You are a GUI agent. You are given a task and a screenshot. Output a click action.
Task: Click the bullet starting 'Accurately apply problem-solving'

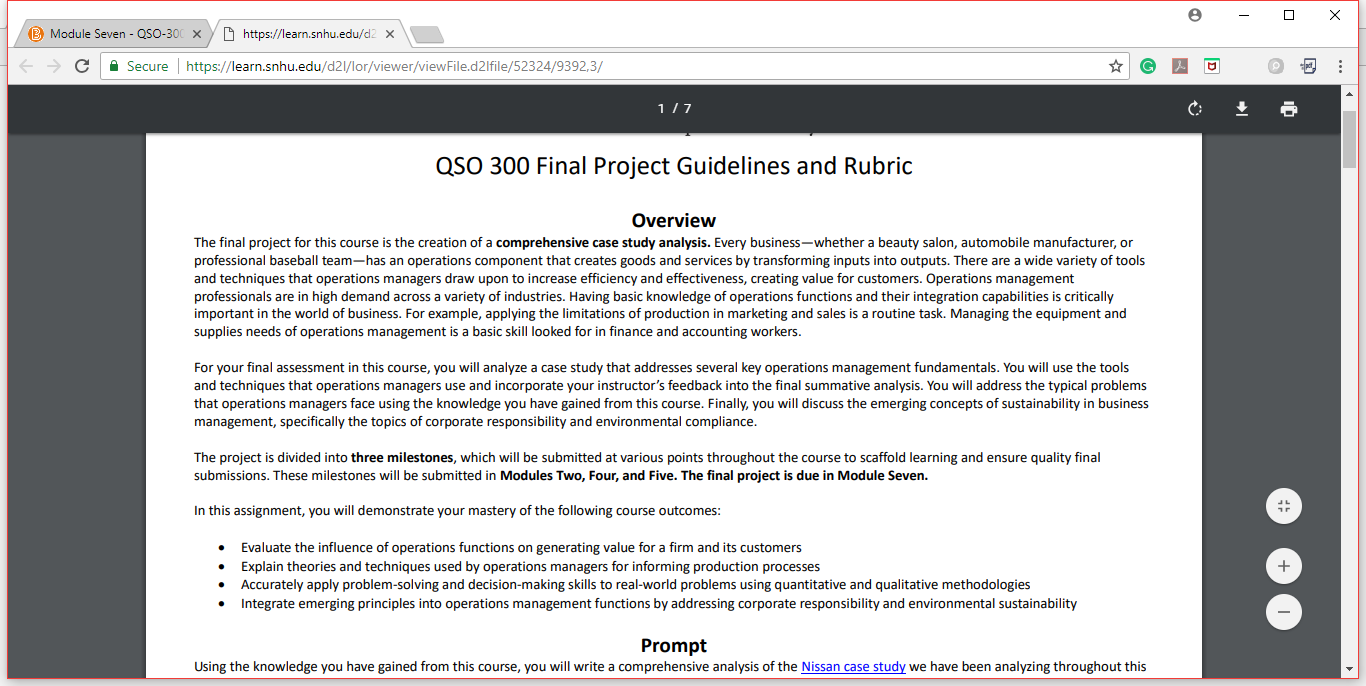tap(635, 584)
